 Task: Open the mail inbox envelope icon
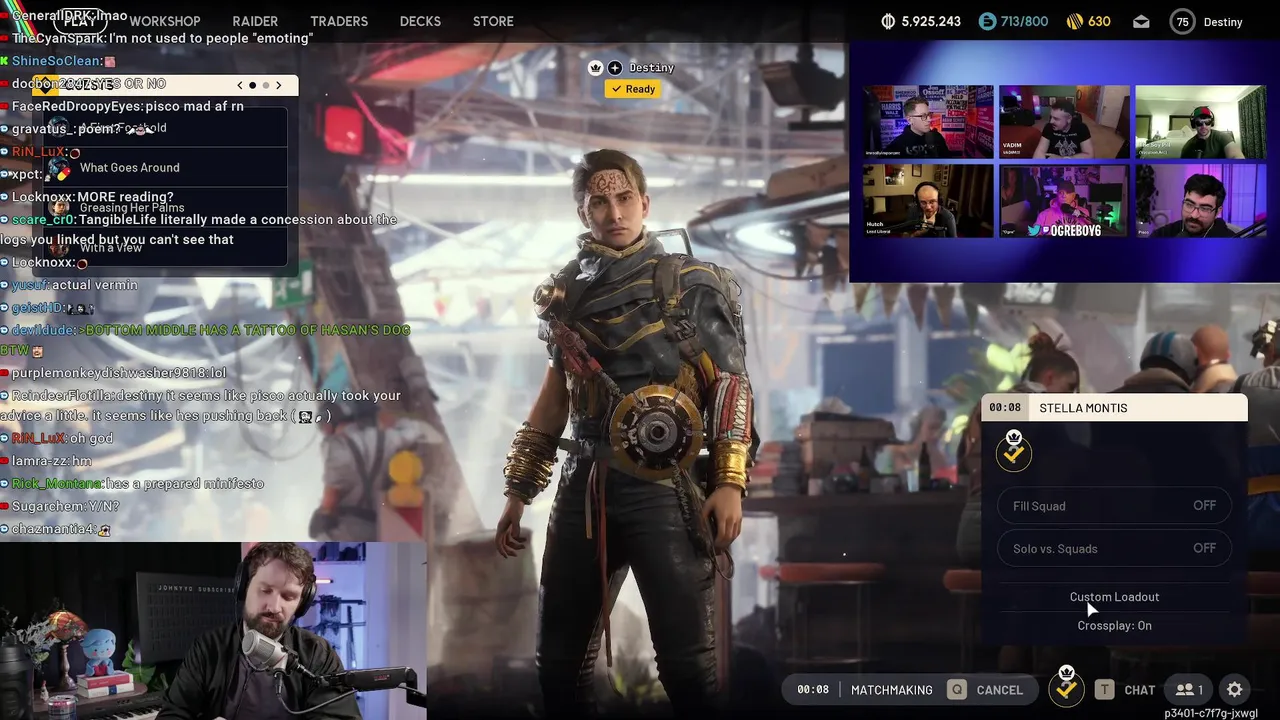(1141, 21)
